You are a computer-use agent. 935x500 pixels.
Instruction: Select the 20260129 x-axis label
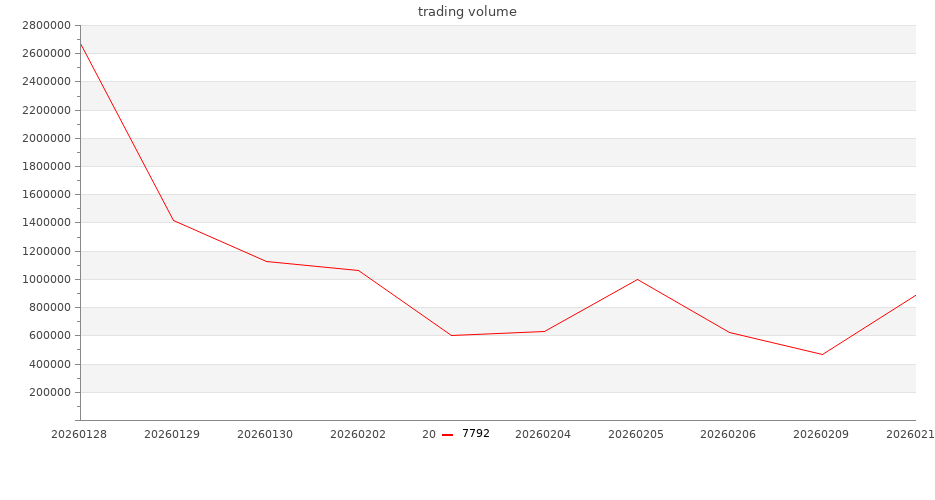[x=172, y=434]
